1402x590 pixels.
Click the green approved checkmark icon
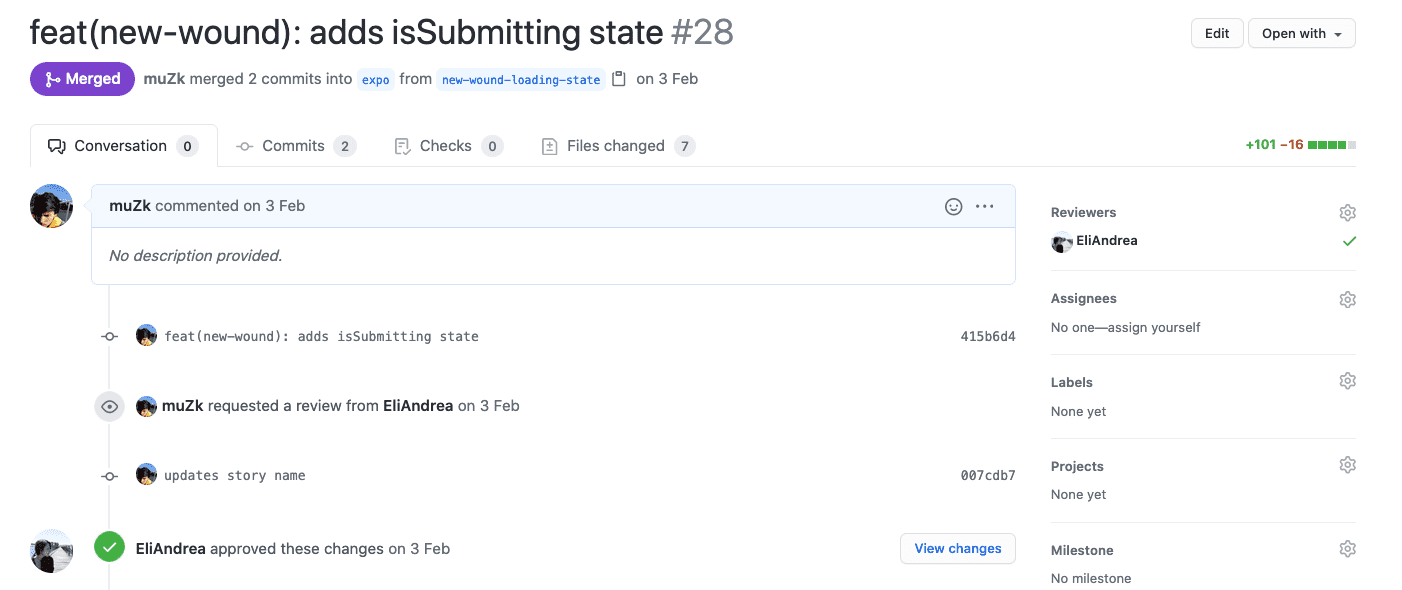(109, 547)
